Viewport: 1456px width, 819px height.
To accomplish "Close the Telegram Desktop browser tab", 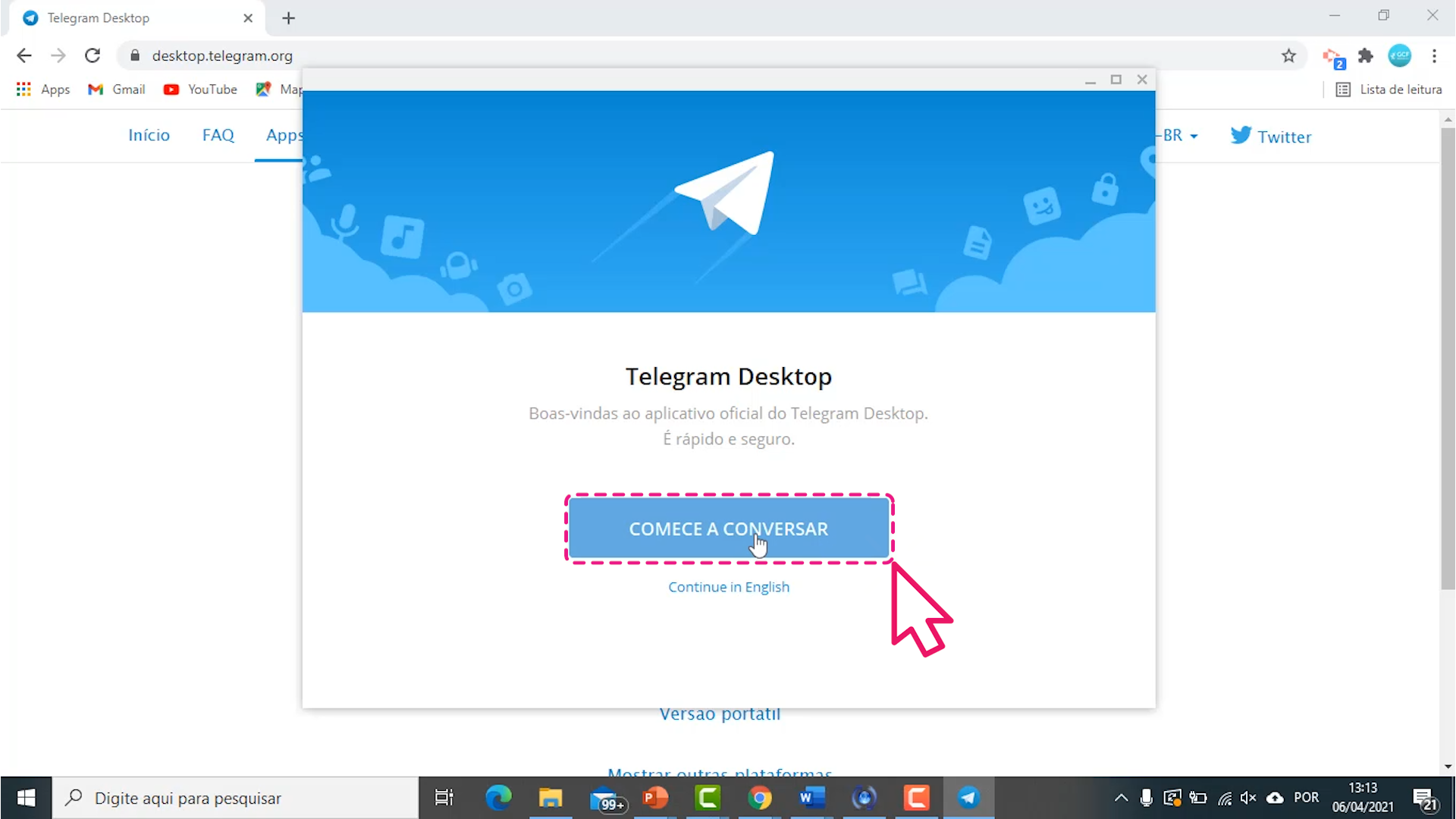I will click(248, 18).
